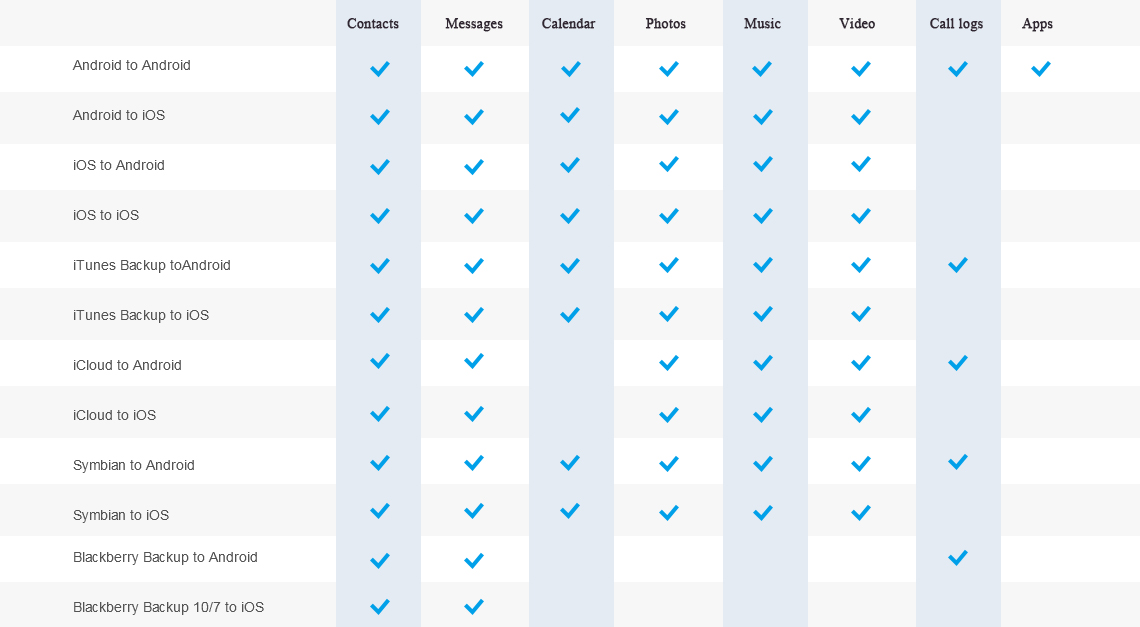Click Video checkmark for iOS to iOS
The width and height of the screenshot is (1140, 627).
coord(861,216)
